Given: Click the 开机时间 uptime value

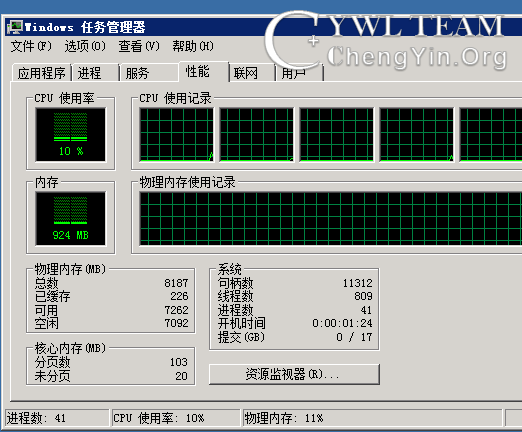Looking at the screenshot, I should point(342,323).
